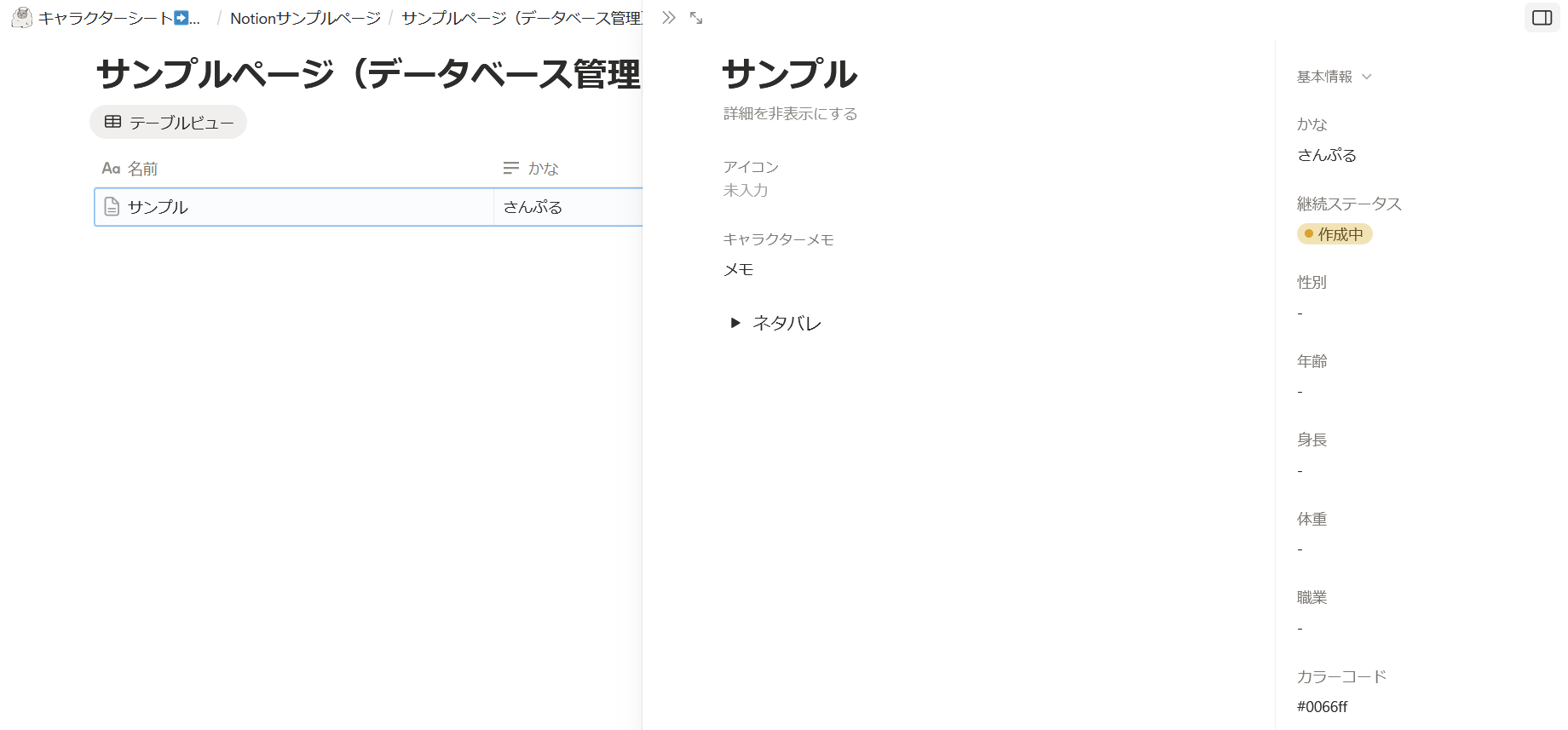Image resolution: width=1568 pixels, height=730 pixels.
Task: Open the 継続ステータス 作成中 status selector
Action: pos(1335,234)
